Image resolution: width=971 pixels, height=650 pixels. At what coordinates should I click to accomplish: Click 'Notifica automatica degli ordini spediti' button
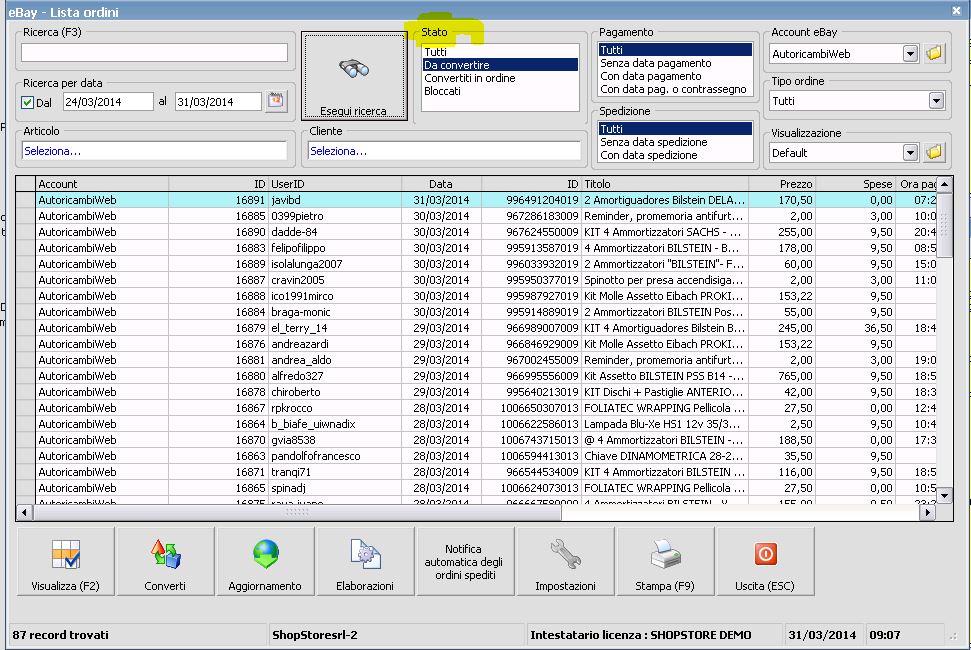click(x=464, y=561)
